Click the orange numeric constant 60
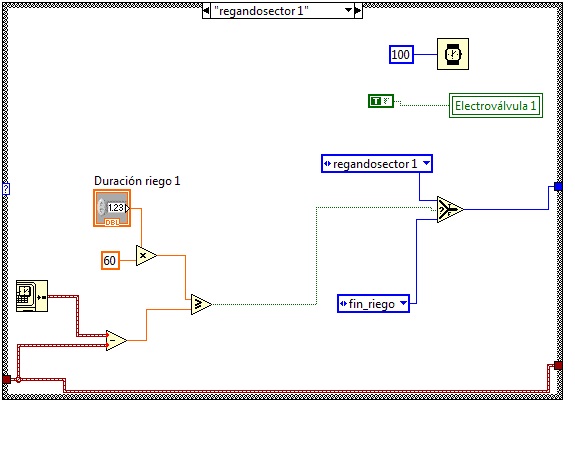 click(x=110, y=261)
